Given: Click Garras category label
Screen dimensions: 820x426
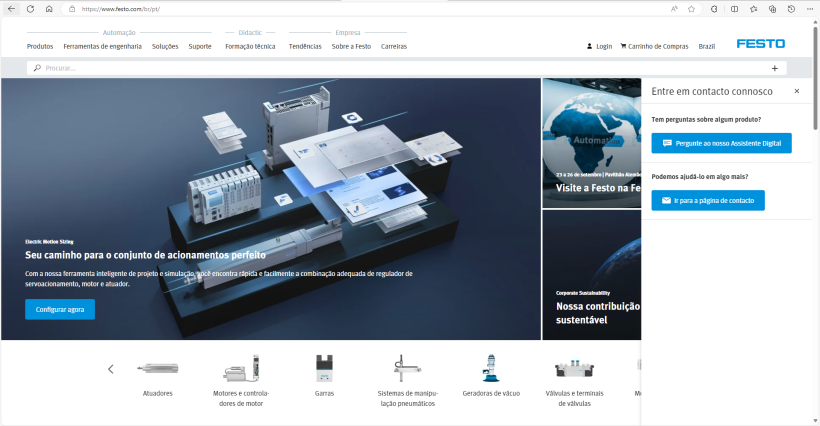Looking at the screenshot, I should click(324, 394).
